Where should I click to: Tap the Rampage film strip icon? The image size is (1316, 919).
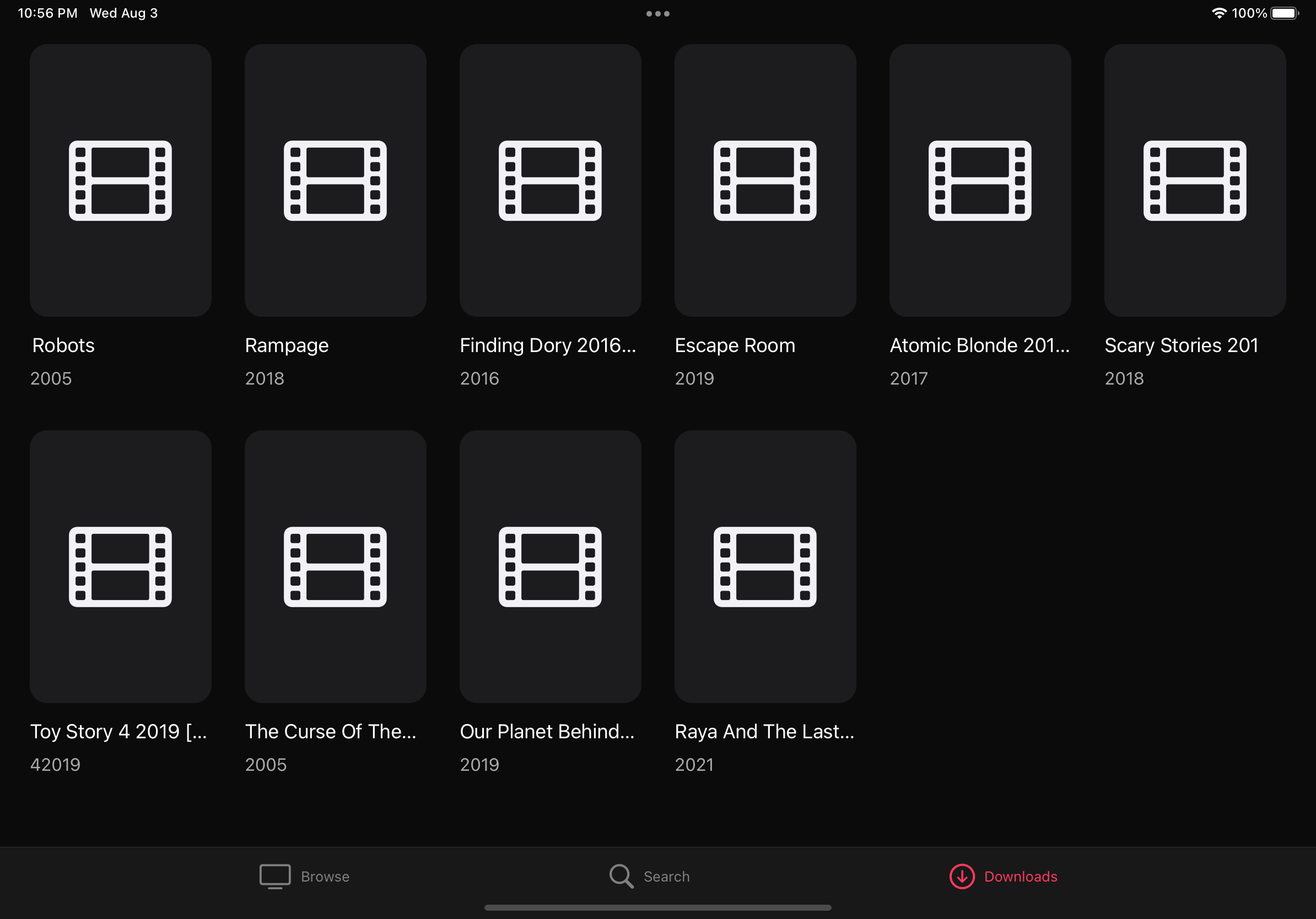(335, 181)
